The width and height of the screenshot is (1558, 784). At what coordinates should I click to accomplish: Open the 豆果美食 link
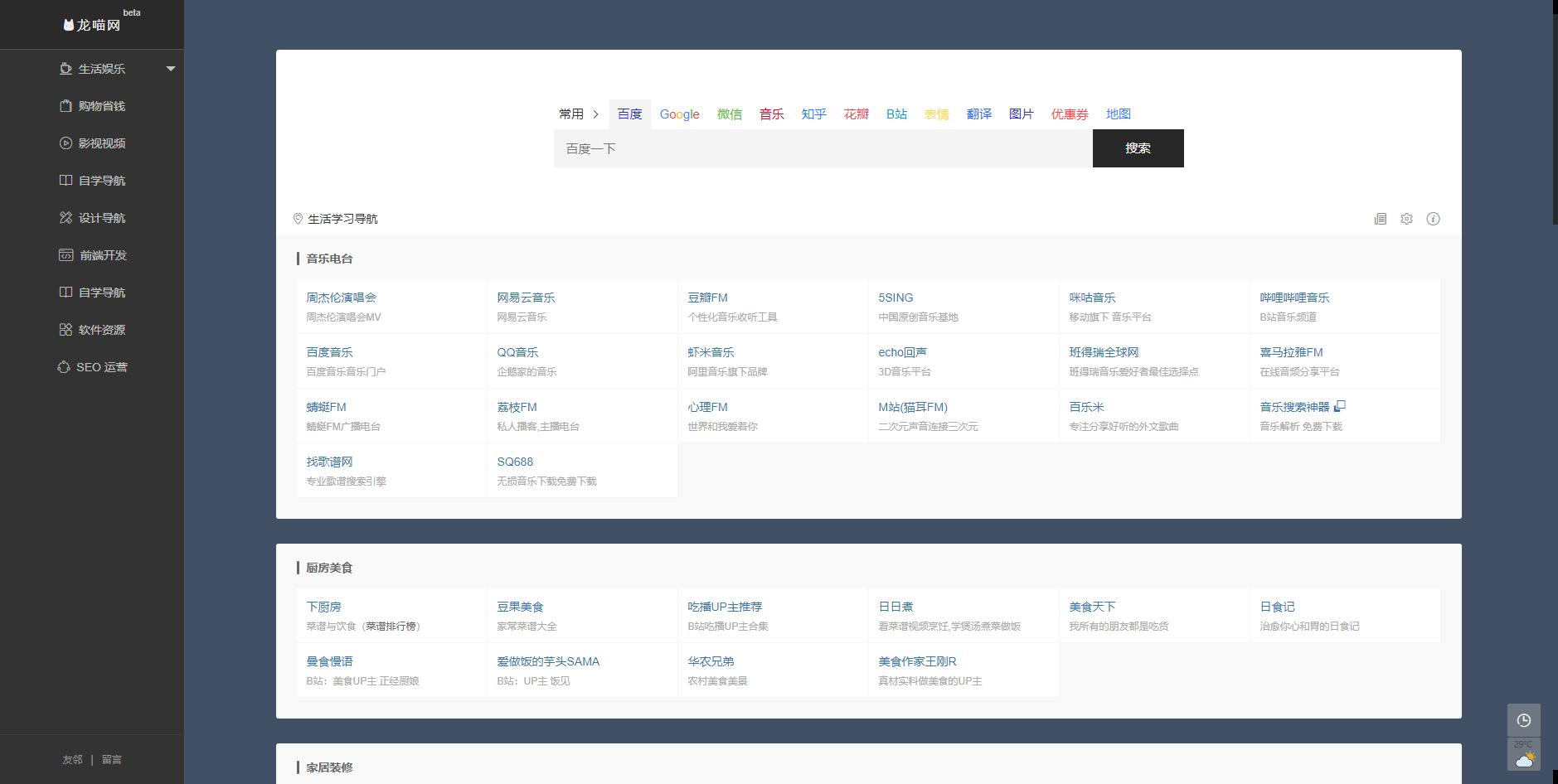point(520,607)
